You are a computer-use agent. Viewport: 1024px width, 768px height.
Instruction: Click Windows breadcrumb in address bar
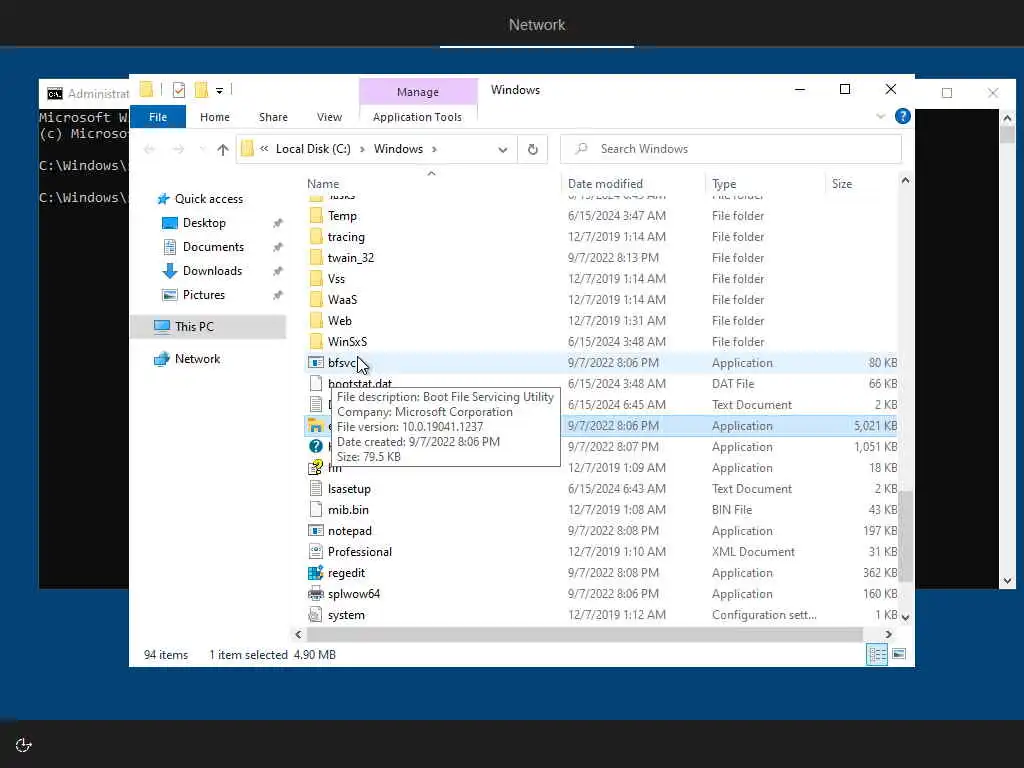click(398, 149)
